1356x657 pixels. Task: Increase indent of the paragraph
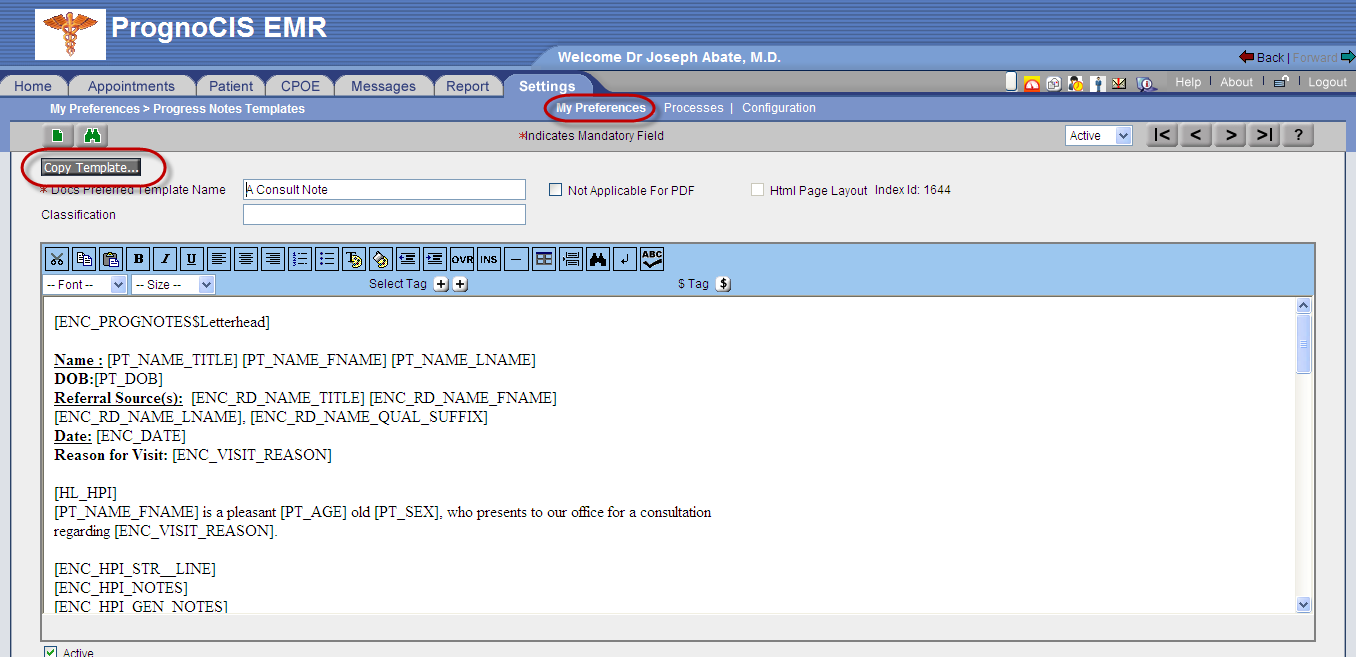coord(435,259)
